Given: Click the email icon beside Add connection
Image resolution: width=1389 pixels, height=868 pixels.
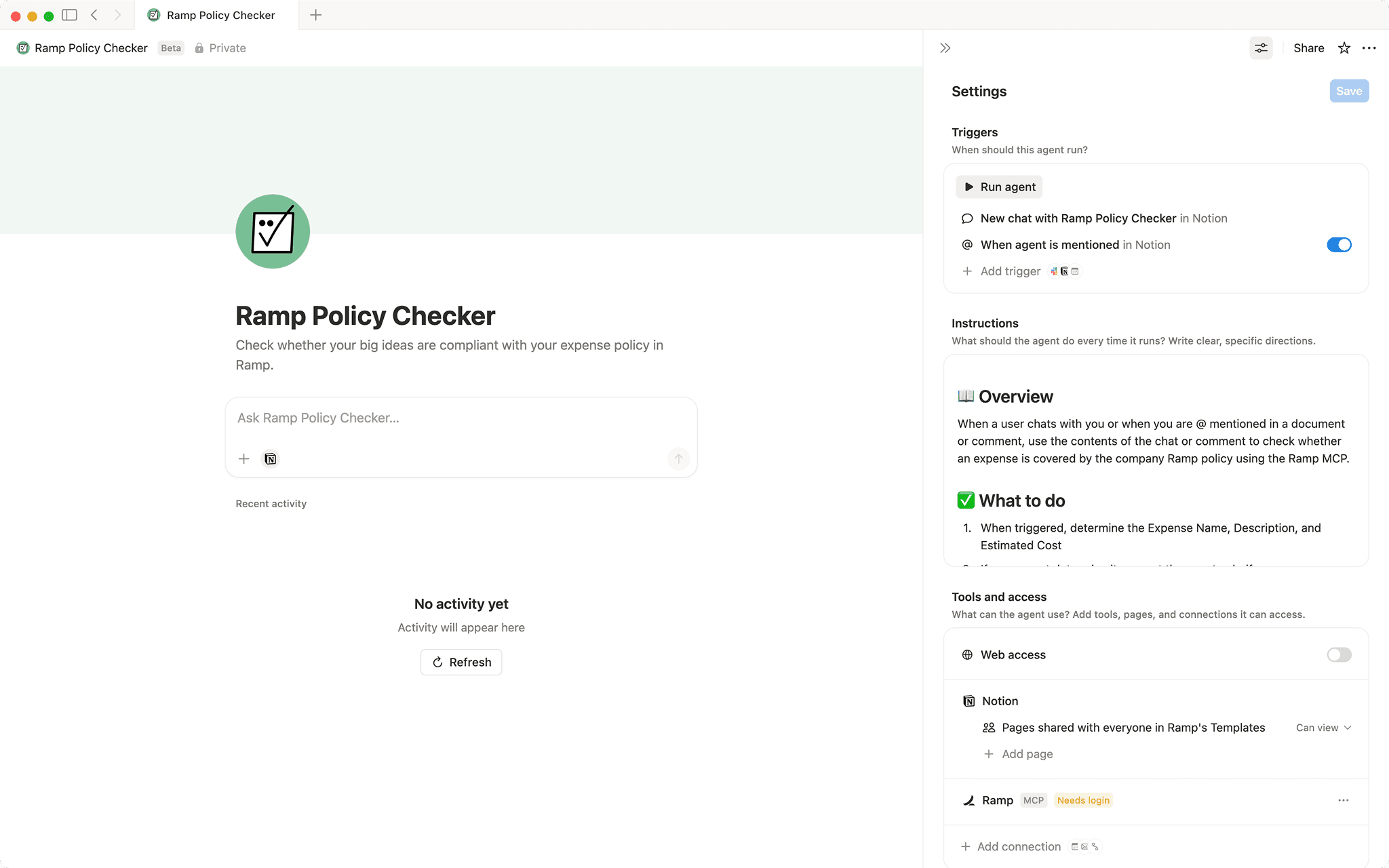Looking at the screenshot, I should click(1084, 846).
